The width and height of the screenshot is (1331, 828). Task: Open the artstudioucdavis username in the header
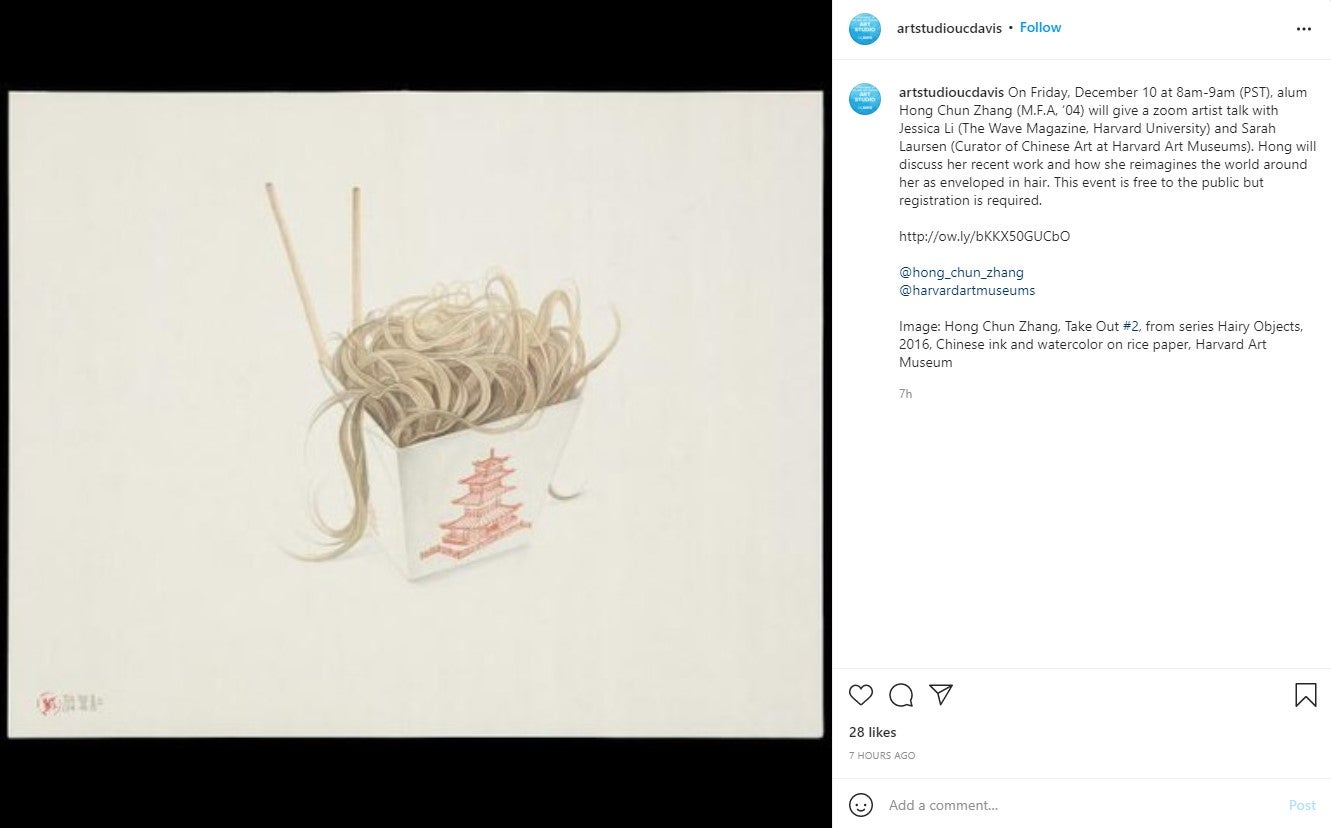950,28
